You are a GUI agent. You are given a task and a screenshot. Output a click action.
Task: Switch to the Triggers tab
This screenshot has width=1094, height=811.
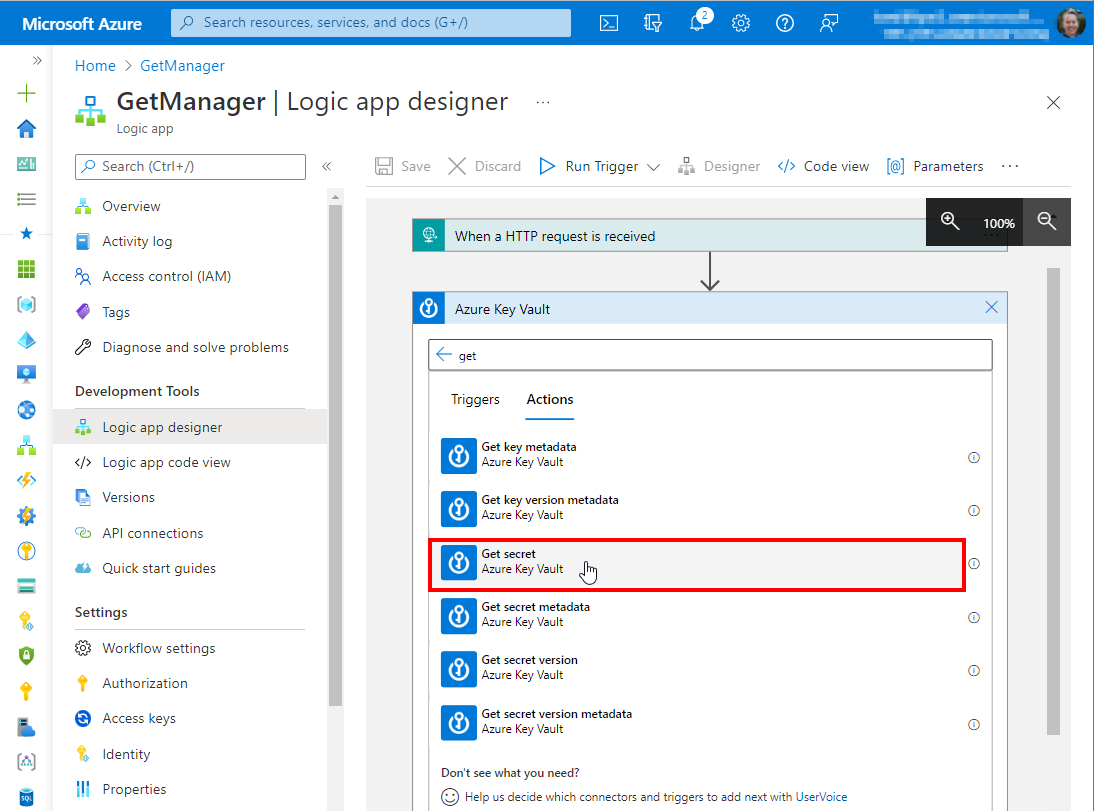click(x=475, y=399)
